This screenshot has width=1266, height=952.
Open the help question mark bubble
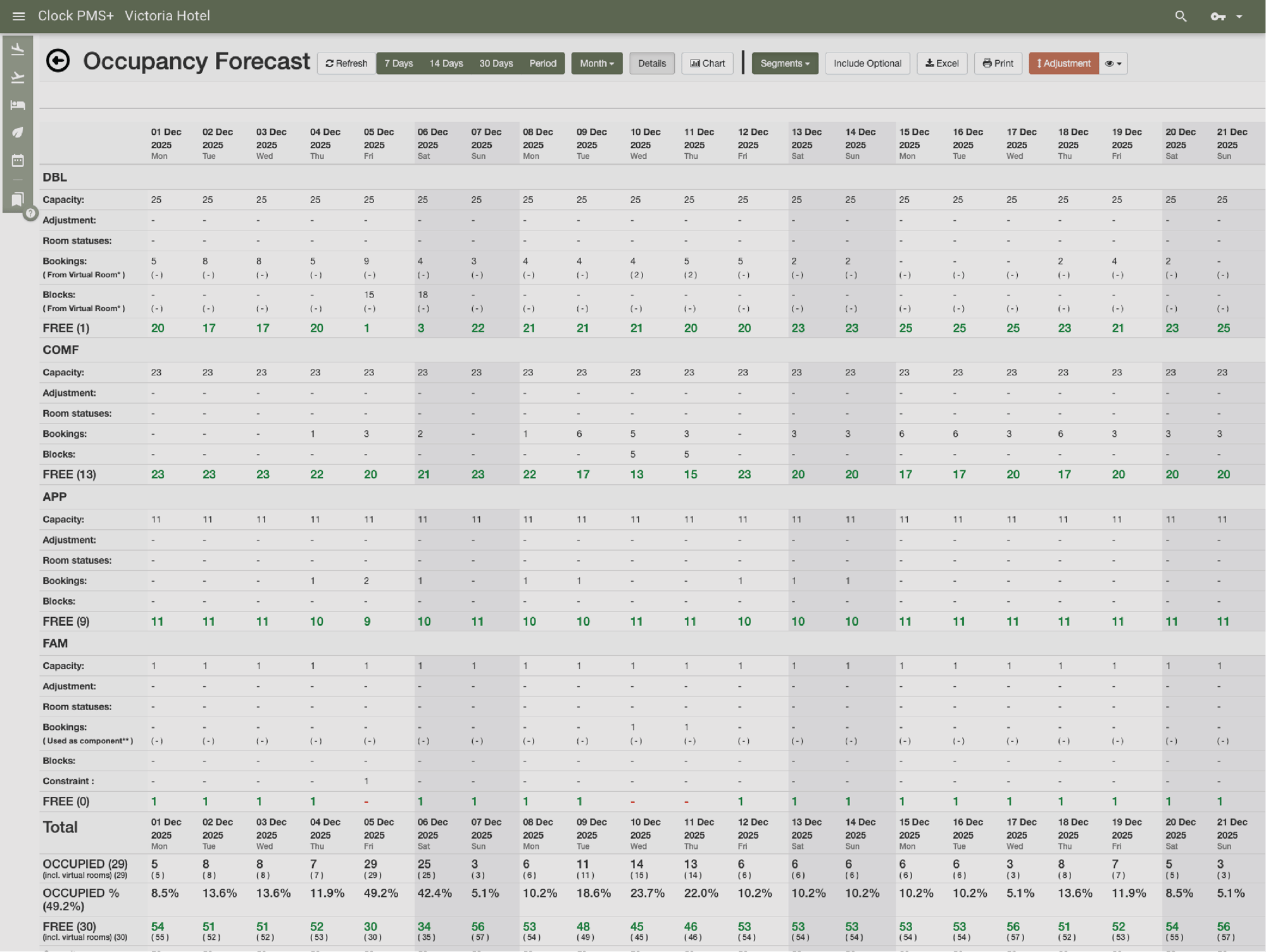tap(29, 213)
